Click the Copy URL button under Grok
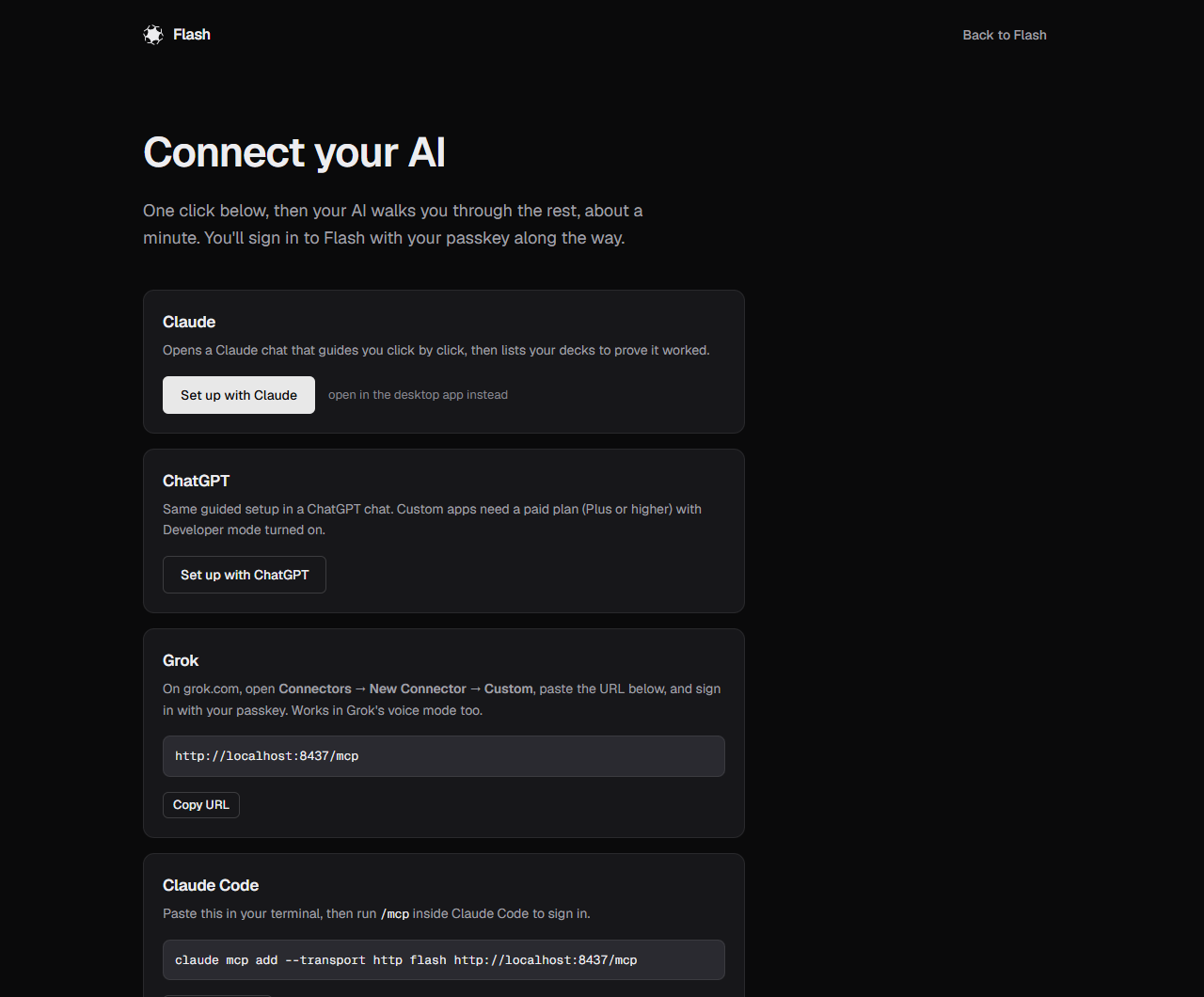The height and width of the screenshot is (997, 1204). pyautogui.click(x=201, y=805)
